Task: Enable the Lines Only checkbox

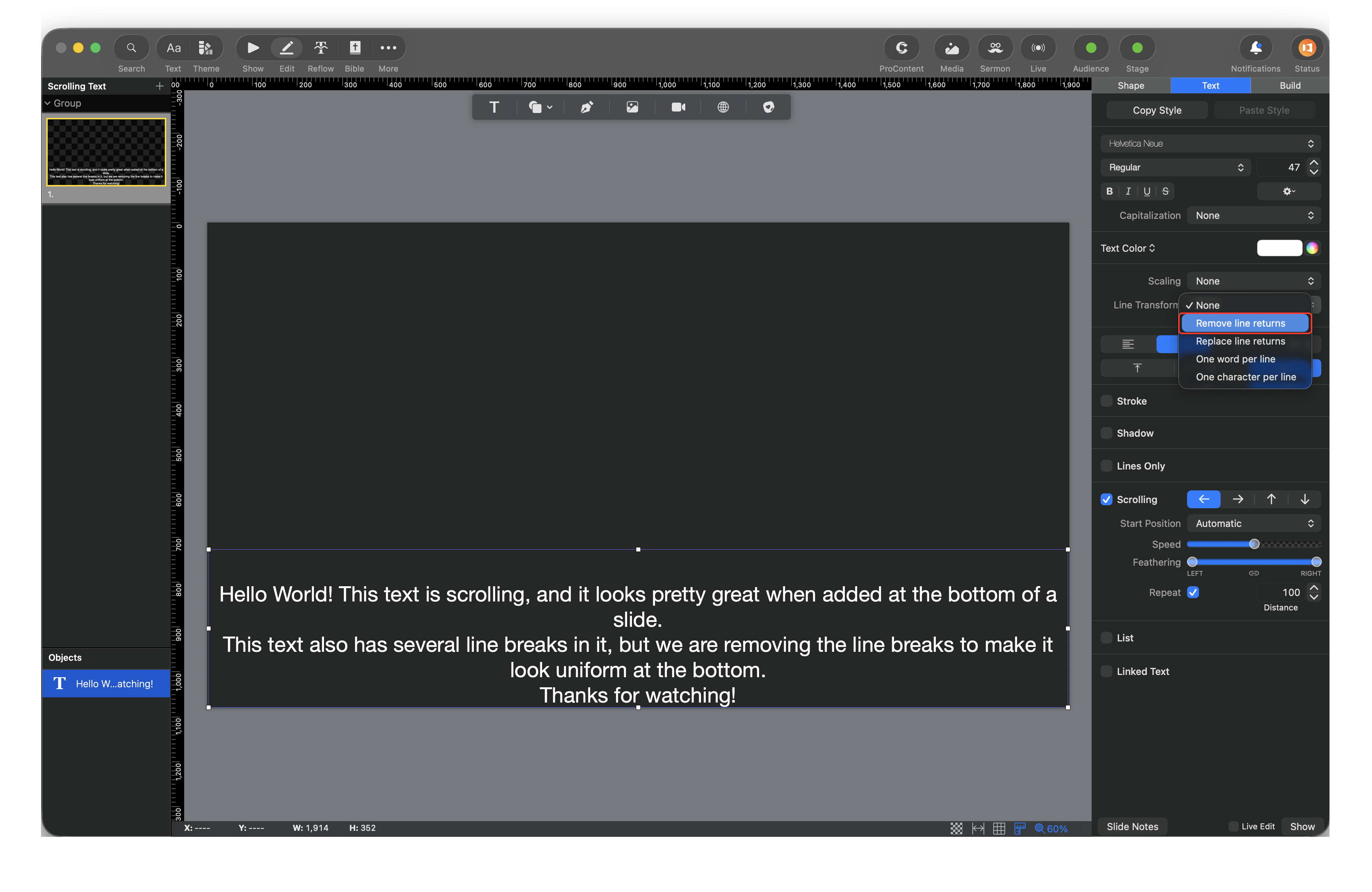Action: tap(1106, 466)
